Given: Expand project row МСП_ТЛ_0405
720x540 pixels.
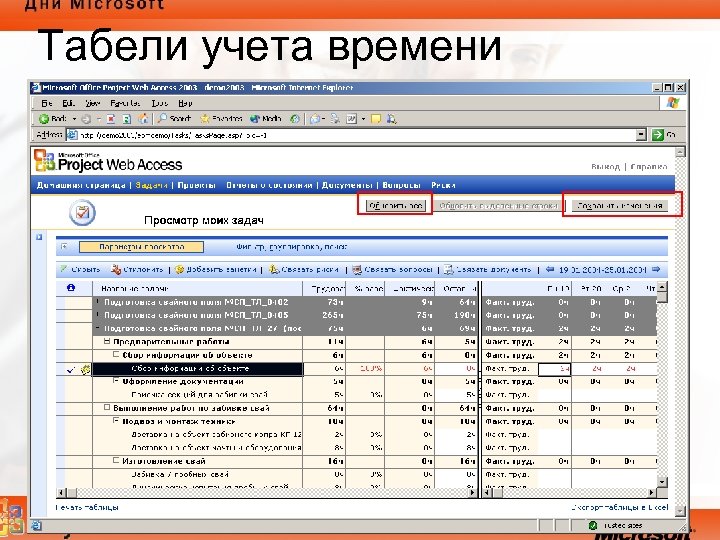Looking at the screenshot, I should pos(98,315).
